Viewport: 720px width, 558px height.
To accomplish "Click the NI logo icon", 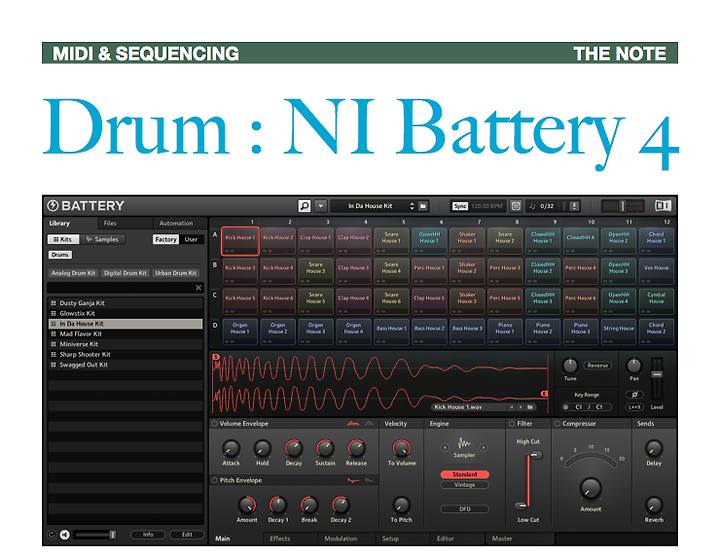I will pos(663,206).
